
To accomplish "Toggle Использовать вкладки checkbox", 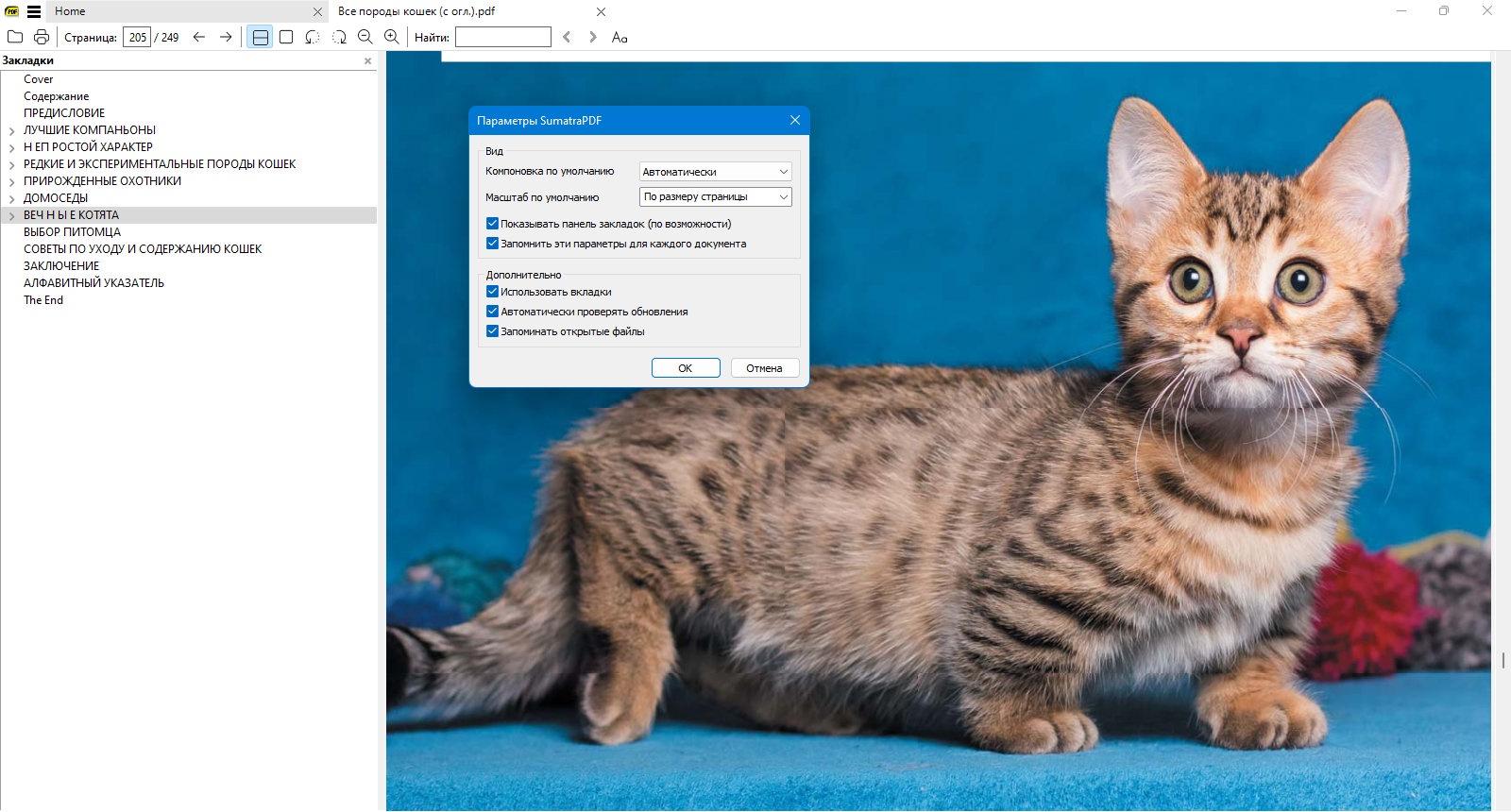I will pos(492,292).
